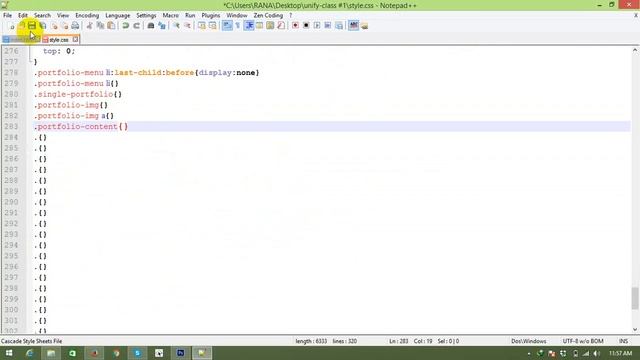Click the scroll down arrow of the editor

[635, 329]
